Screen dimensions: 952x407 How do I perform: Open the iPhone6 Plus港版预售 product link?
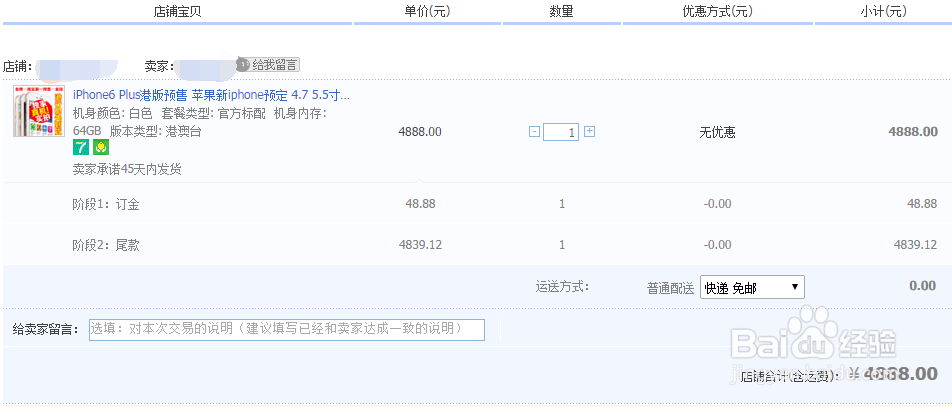click(x=211, y=95)
